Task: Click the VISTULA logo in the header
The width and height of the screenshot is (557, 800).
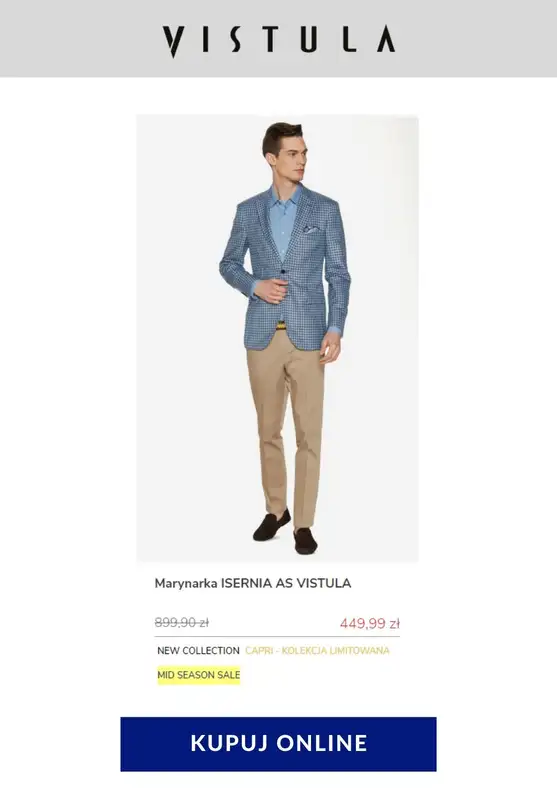Action: point(278,40)
